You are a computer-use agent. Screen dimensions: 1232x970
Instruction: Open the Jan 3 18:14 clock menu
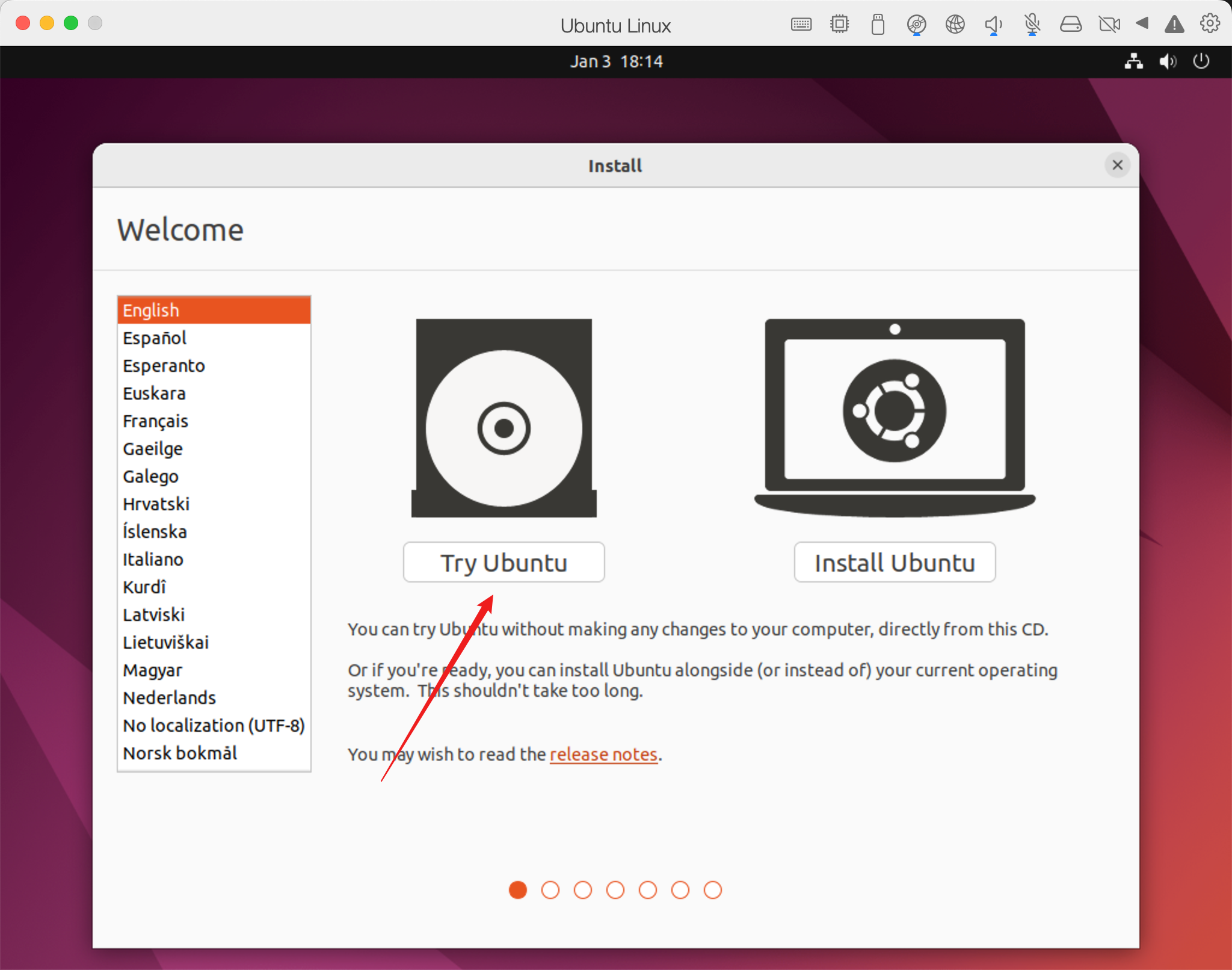click(x=616, y=61)
